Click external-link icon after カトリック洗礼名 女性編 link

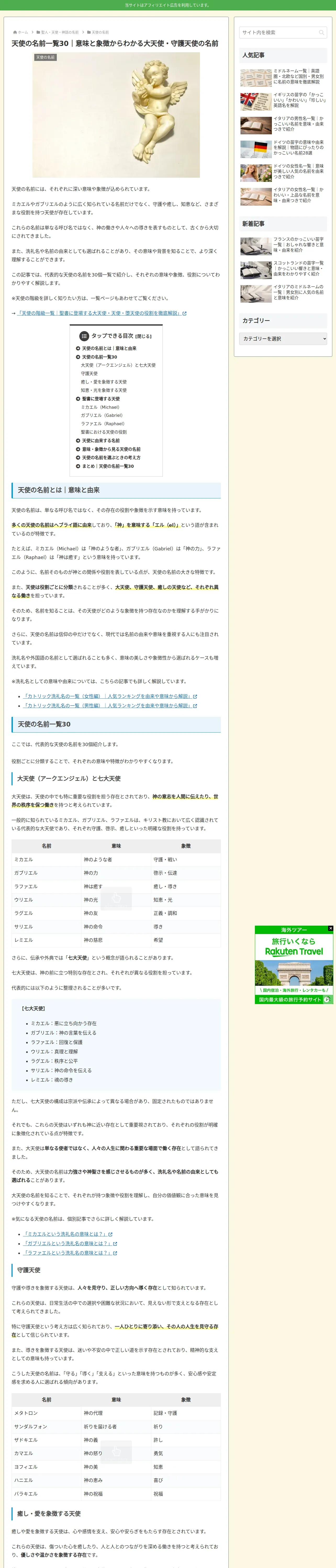point(195,696)
